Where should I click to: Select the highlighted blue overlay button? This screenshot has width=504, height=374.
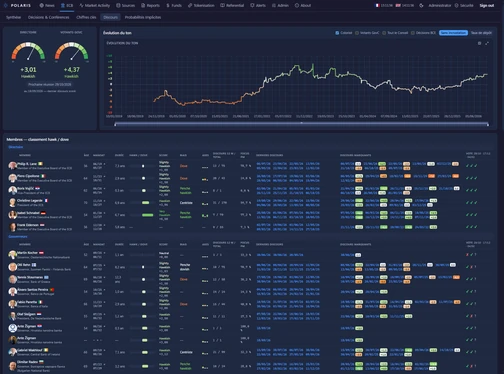453,33
